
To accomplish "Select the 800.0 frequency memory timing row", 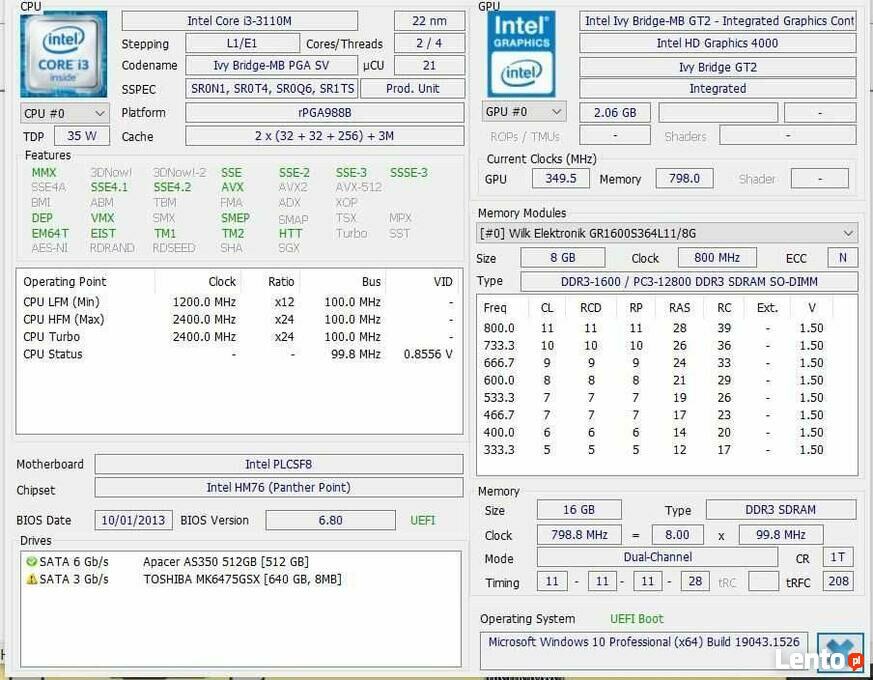I will (x=667, y=328).
